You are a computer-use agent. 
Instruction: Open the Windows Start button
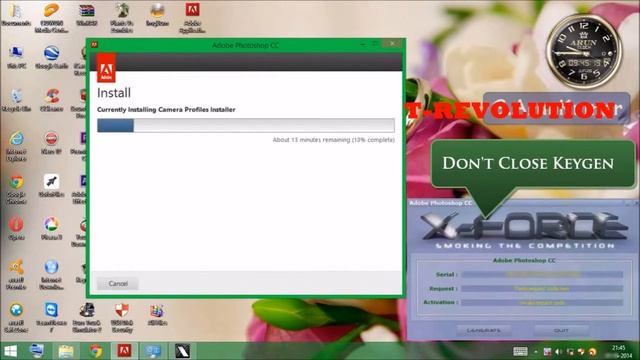(10, 351)
